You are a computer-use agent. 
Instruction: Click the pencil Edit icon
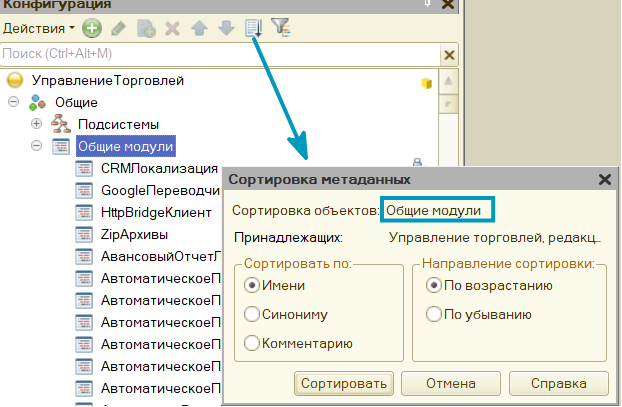(118, 29)
